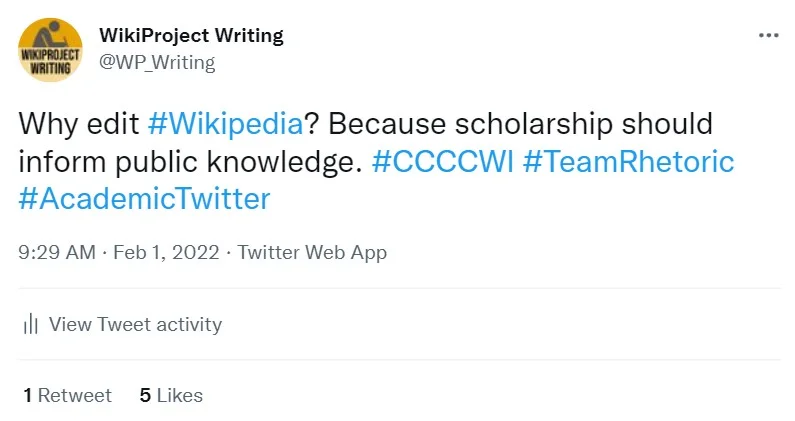795x421 pixels.
Task: Click the retweet count number 1
Action: (28, 395)
